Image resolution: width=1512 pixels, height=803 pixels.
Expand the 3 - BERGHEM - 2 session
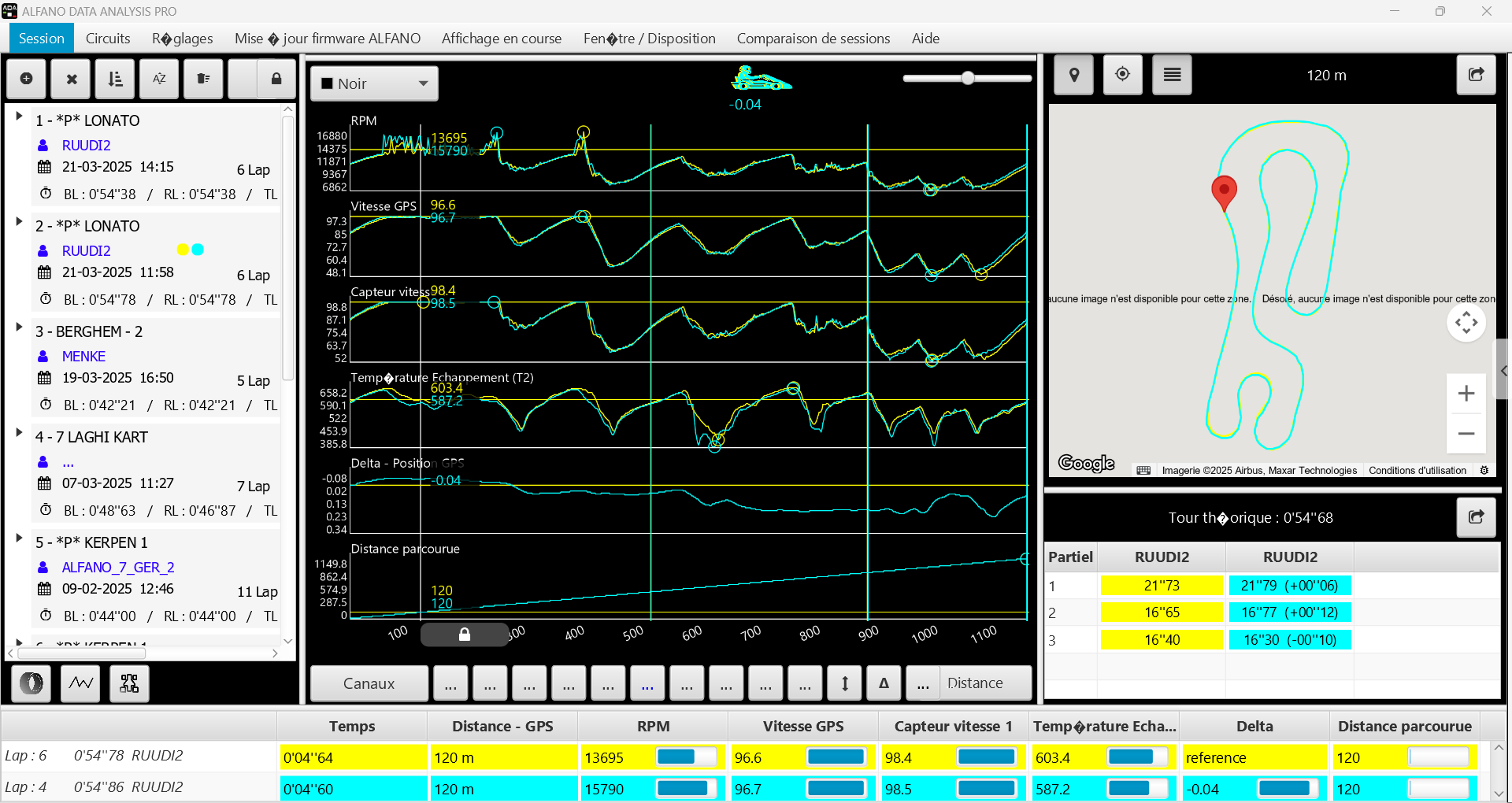(x=19, y=327)
